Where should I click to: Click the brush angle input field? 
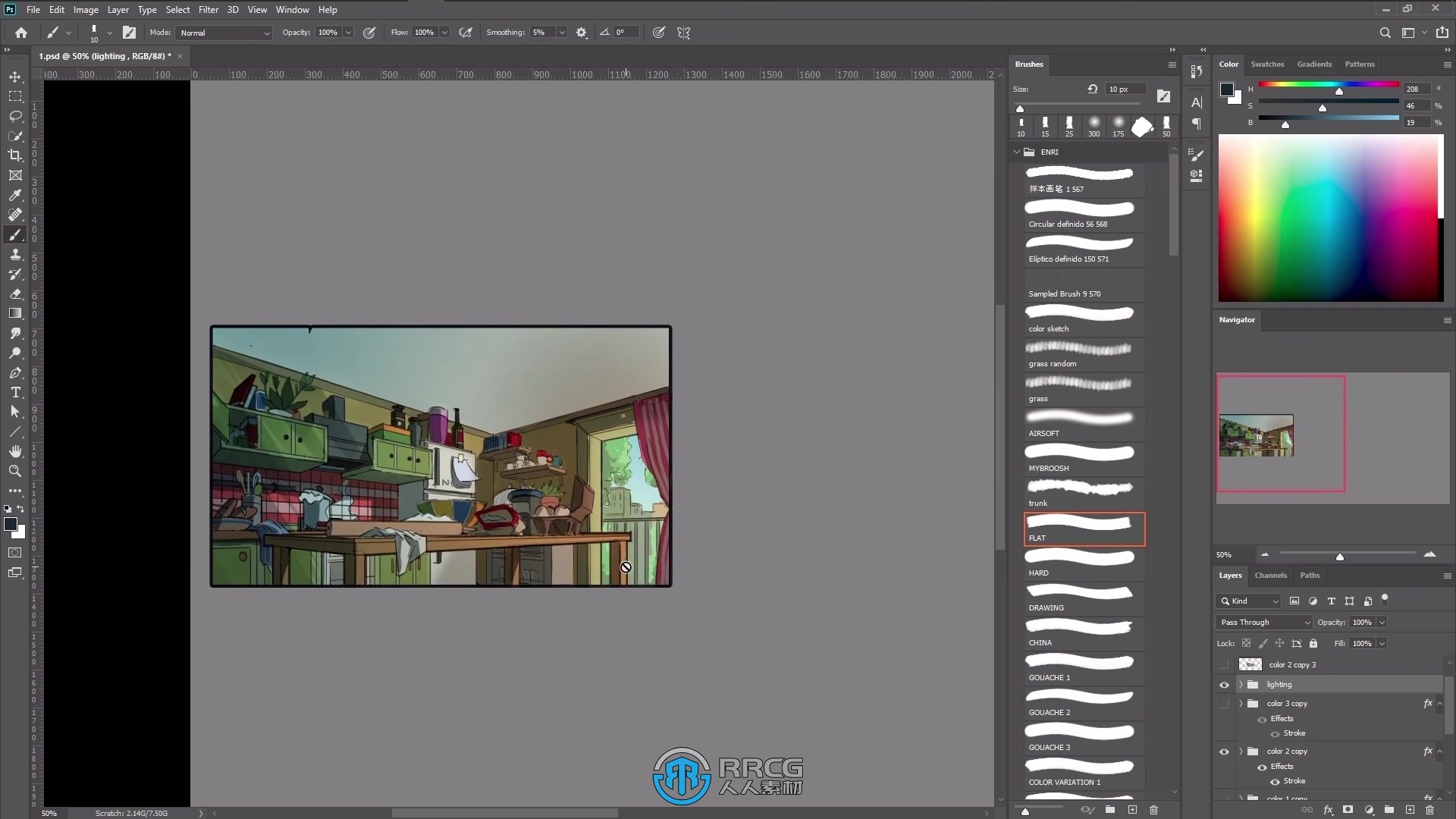(x=626, y=33)
